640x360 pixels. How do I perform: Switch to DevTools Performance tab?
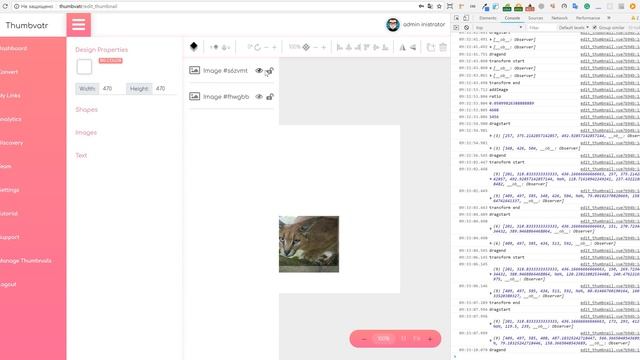pos(588,18)
